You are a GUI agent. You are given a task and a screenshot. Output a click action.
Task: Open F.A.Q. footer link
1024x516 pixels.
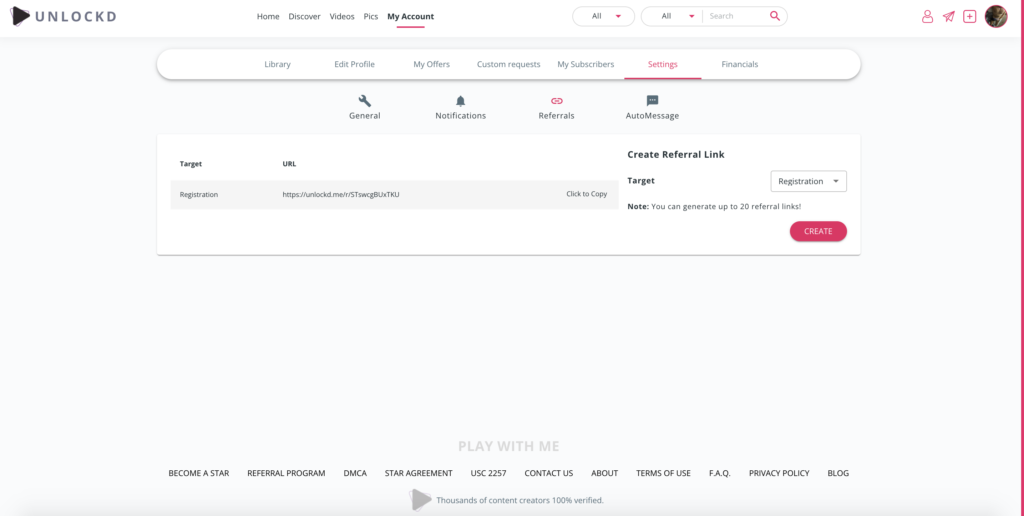720,473
